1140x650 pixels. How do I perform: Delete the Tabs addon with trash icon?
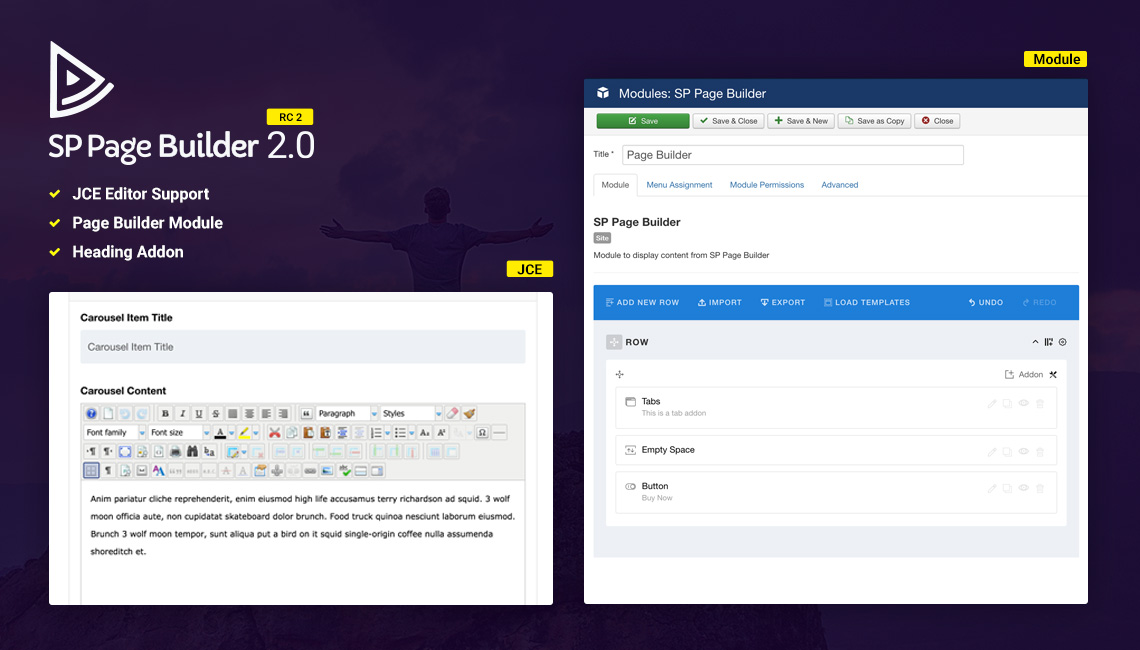pos(1040,404)
